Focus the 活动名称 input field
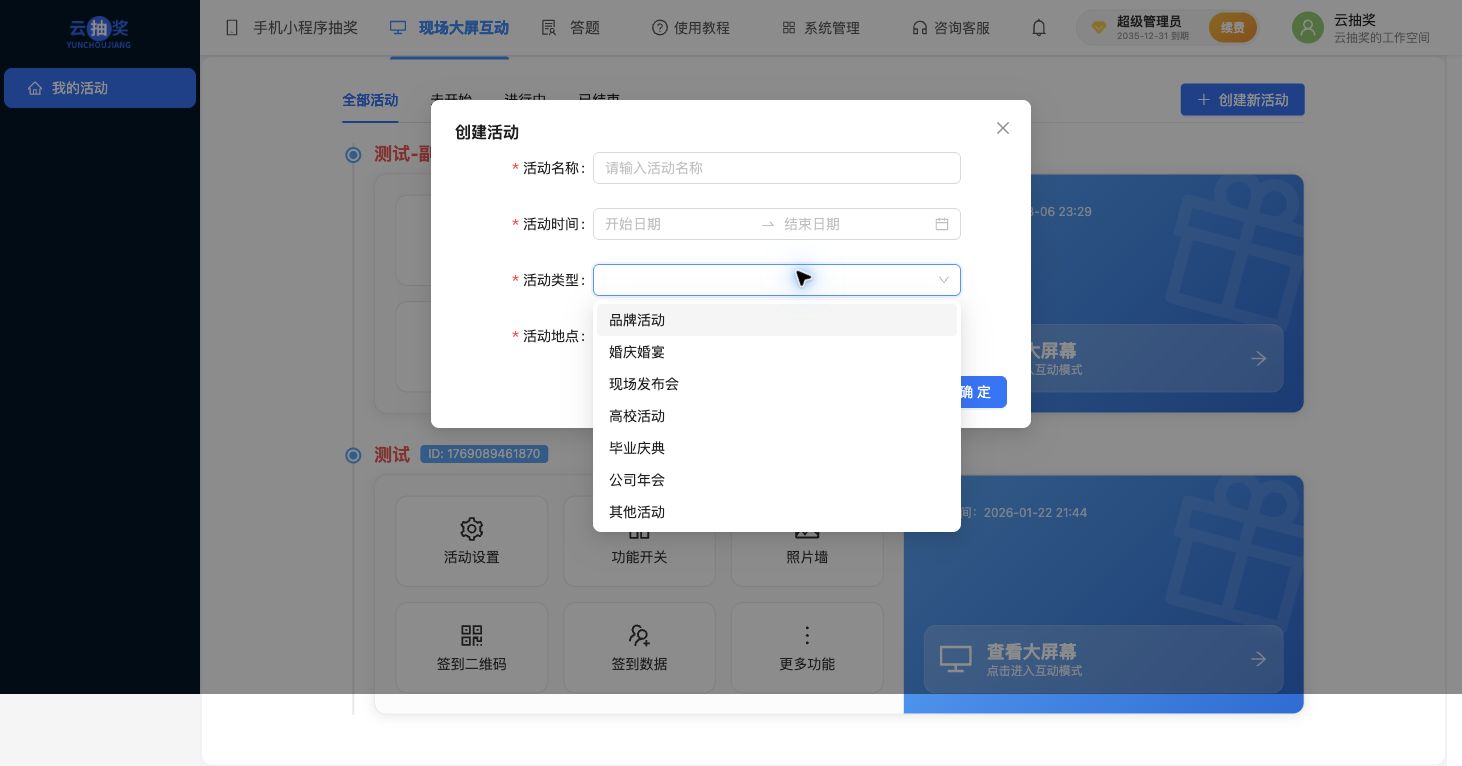 point(777,168)
